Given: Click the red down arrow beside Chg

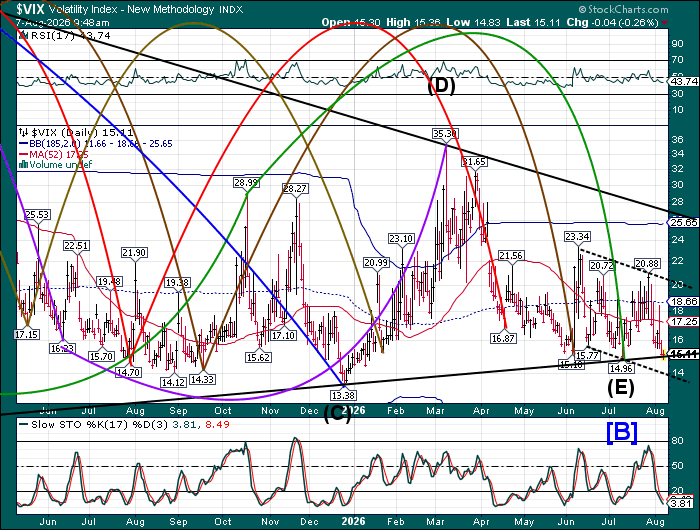Looking at the screenshot, I should [x=665, y=23].
